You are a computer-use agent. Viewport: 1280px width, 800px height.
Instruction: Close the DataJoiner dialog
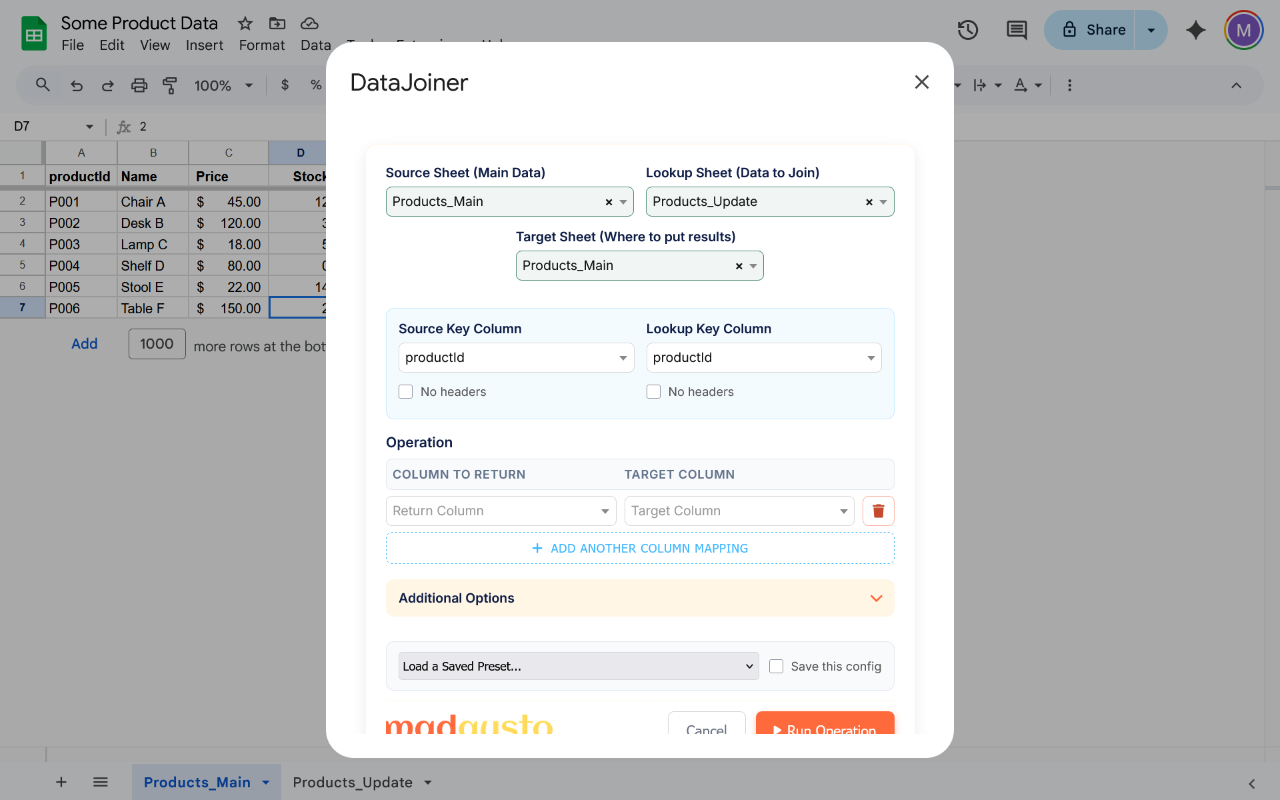921,82
